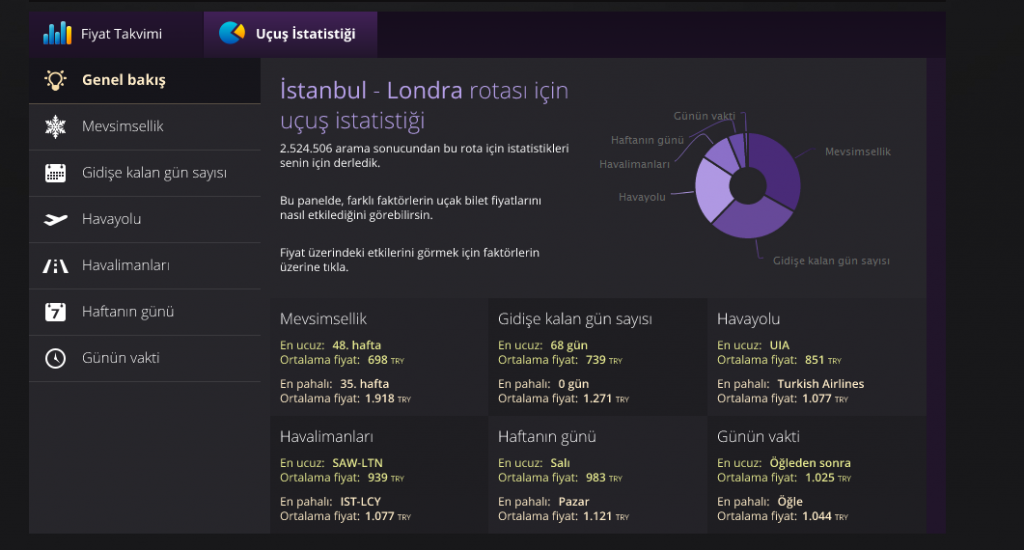1024x550 pixels.
Task: Click the airplane icon for Havayolu
Action: 55,219
